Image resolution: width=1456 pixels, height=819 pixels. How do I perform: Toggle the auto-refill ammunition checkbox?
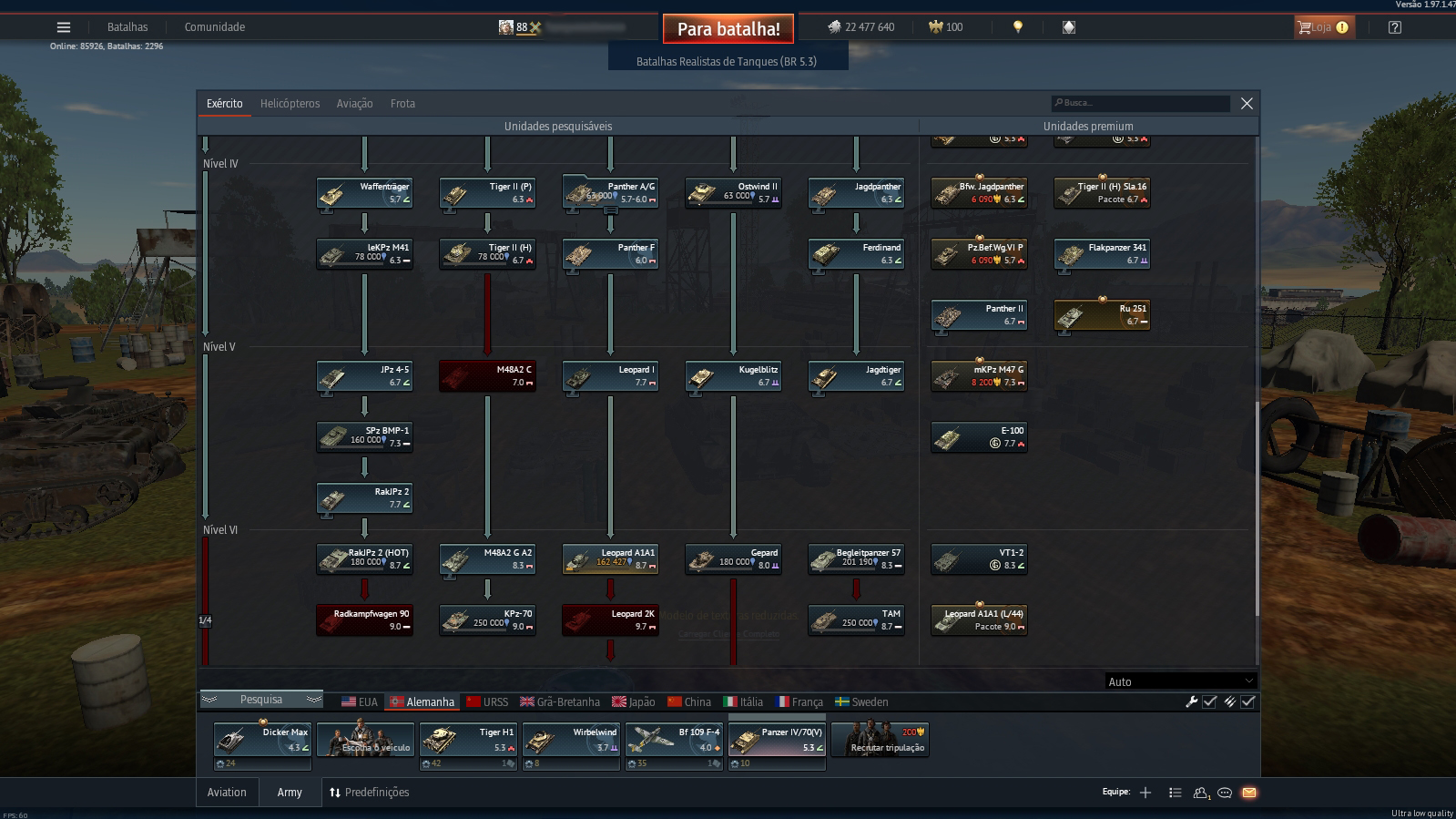[1247, 701]
